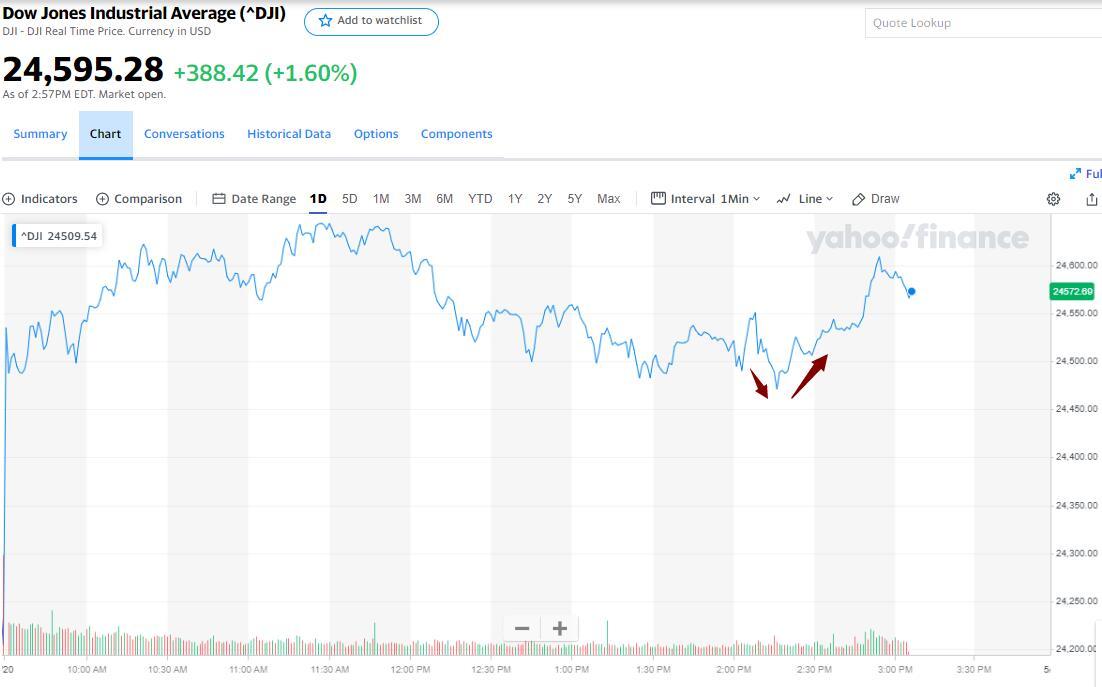Open the Indicators plus icon
Image resolution: width=1102 pixels, height=687 pixels.
[x=9, y=199]
